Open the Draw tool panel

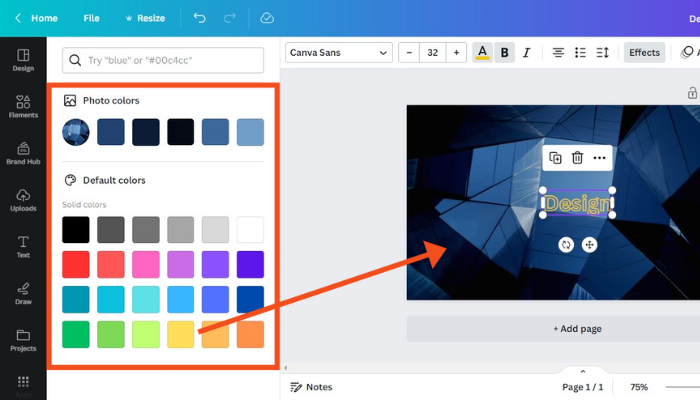click(23, 293)
